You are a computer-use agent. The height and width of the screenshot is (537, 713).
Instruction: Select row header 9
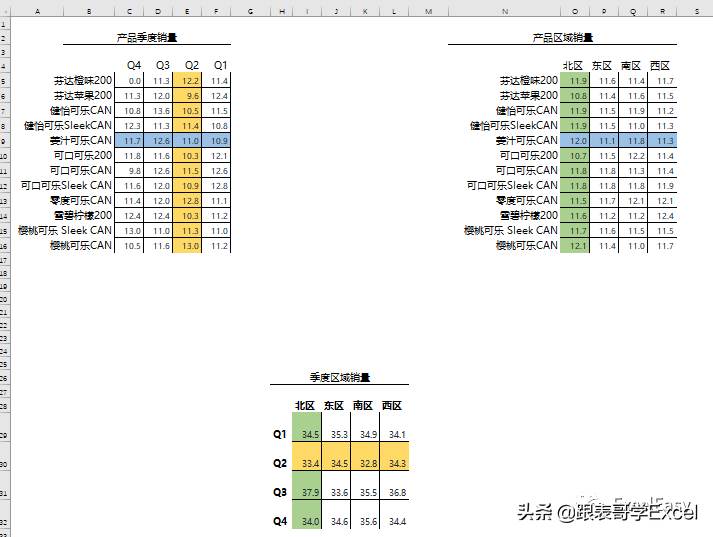pos(5,141)
